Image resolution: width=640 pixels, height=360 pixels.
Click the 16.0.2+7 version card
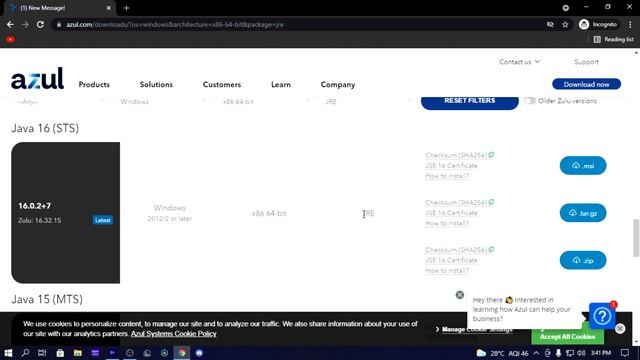point(65,213)
